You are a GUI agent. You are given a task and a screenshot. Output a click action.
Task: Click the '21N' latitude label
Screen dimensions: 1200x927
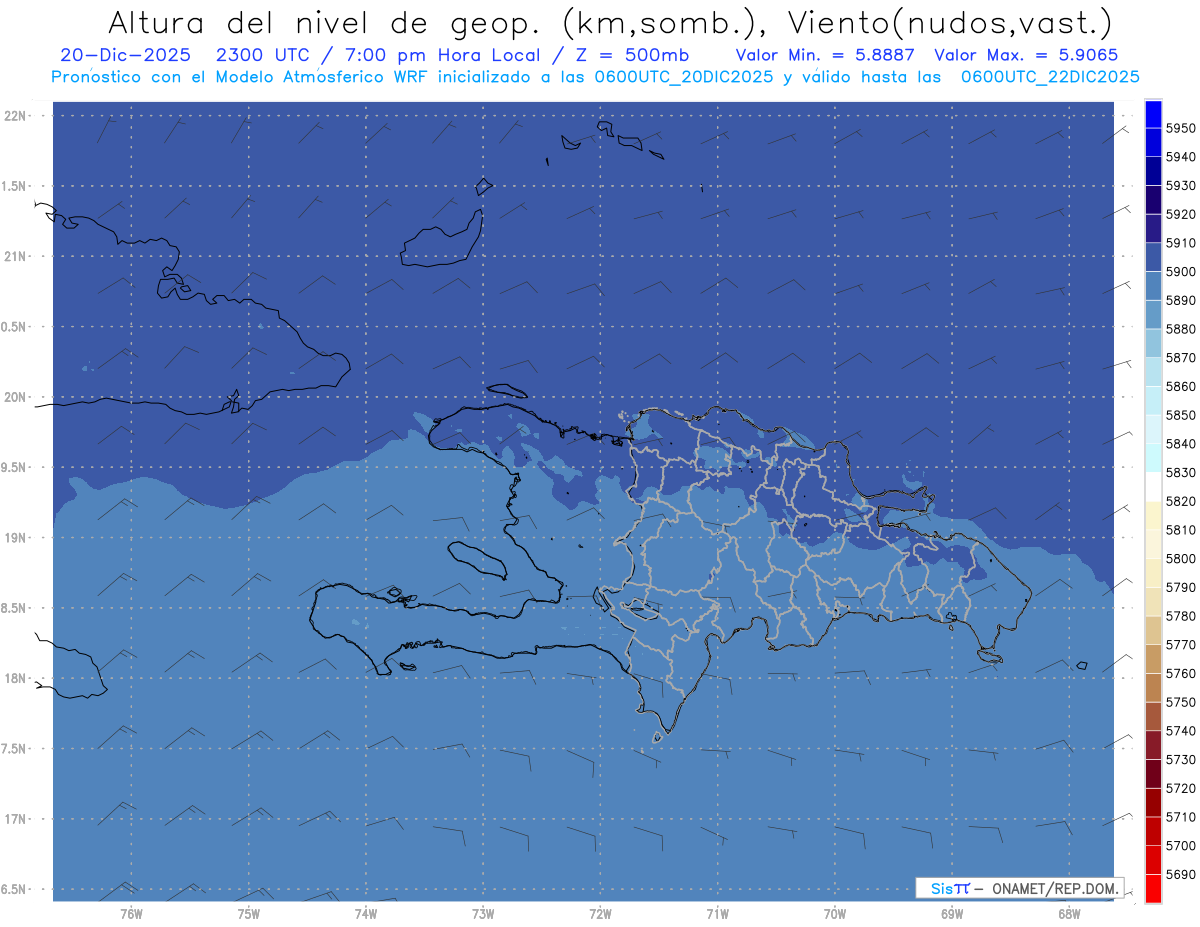pos(15,257)
